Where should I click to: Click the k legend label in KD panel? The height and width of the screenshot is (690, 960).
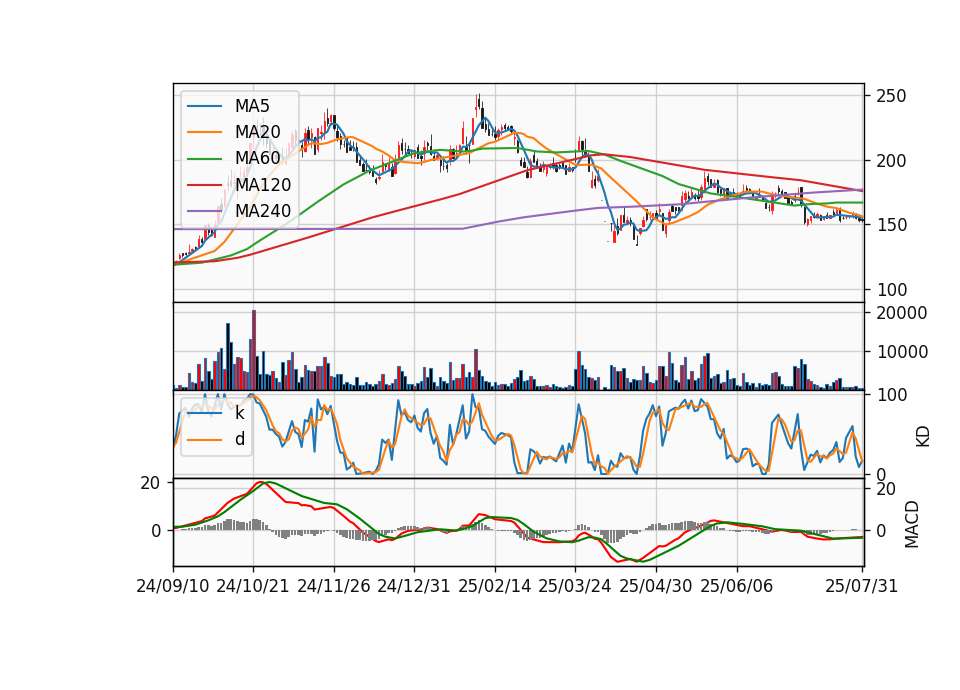point(239,413)
